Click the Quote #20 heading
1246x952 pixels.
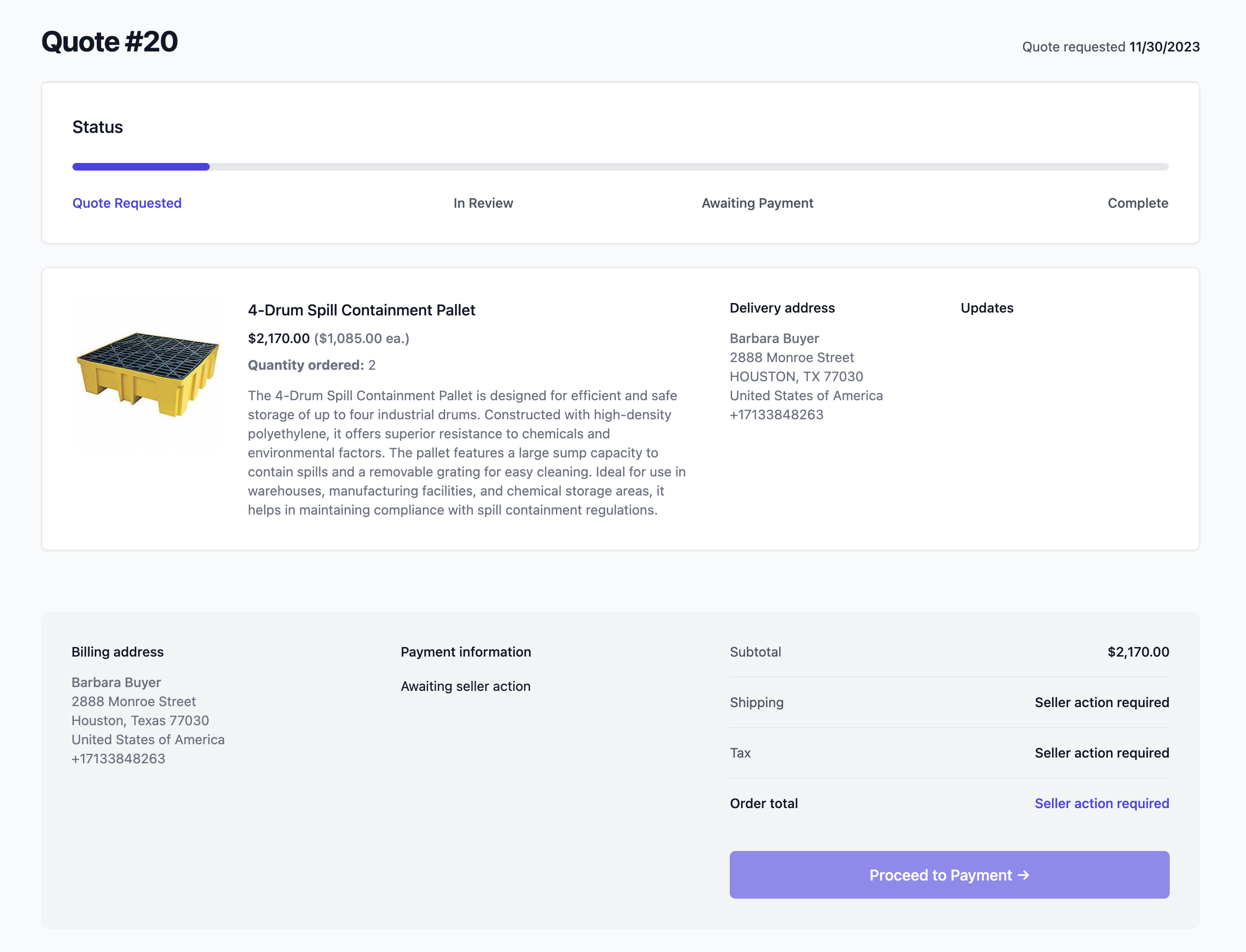[110, 42]
